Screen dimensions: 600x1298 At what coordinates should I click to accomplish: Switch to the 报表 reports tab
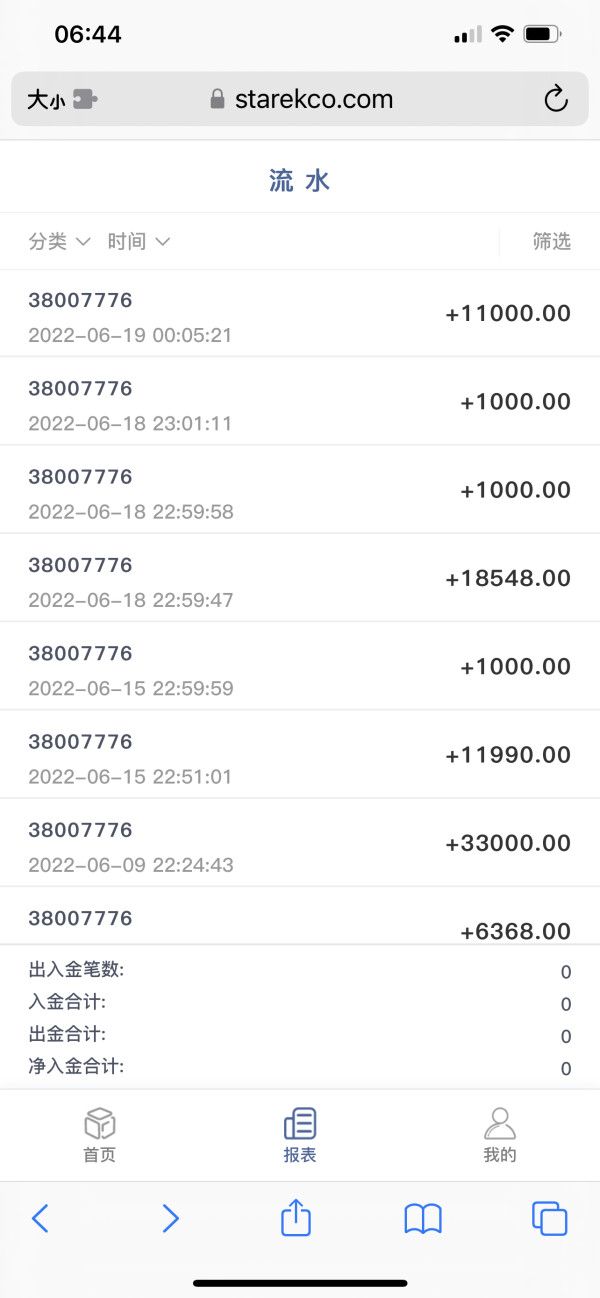pyautogui.click(x=300, y=1135)
